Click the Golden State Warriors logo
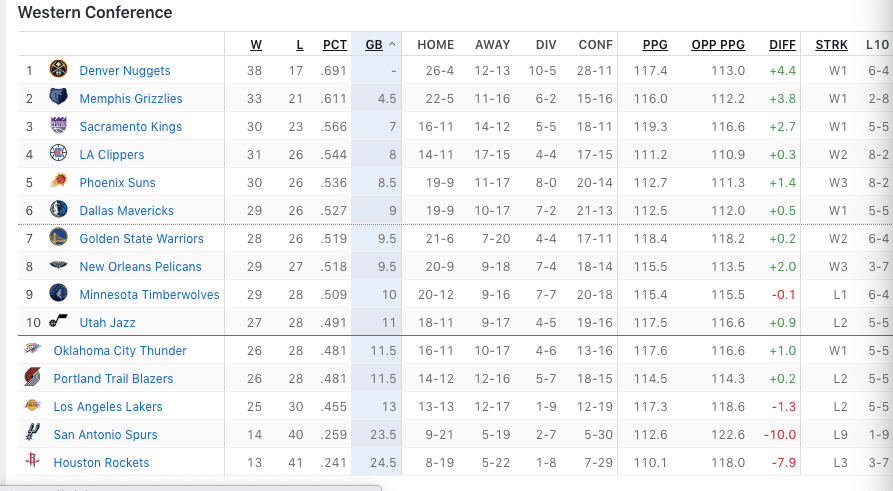 59,236
